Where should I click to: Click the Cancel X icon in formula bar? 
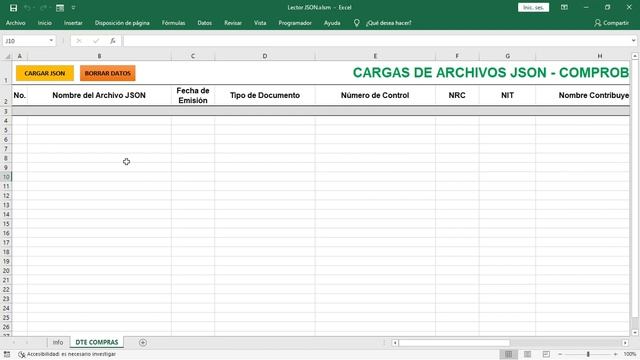tap(79, 41)
